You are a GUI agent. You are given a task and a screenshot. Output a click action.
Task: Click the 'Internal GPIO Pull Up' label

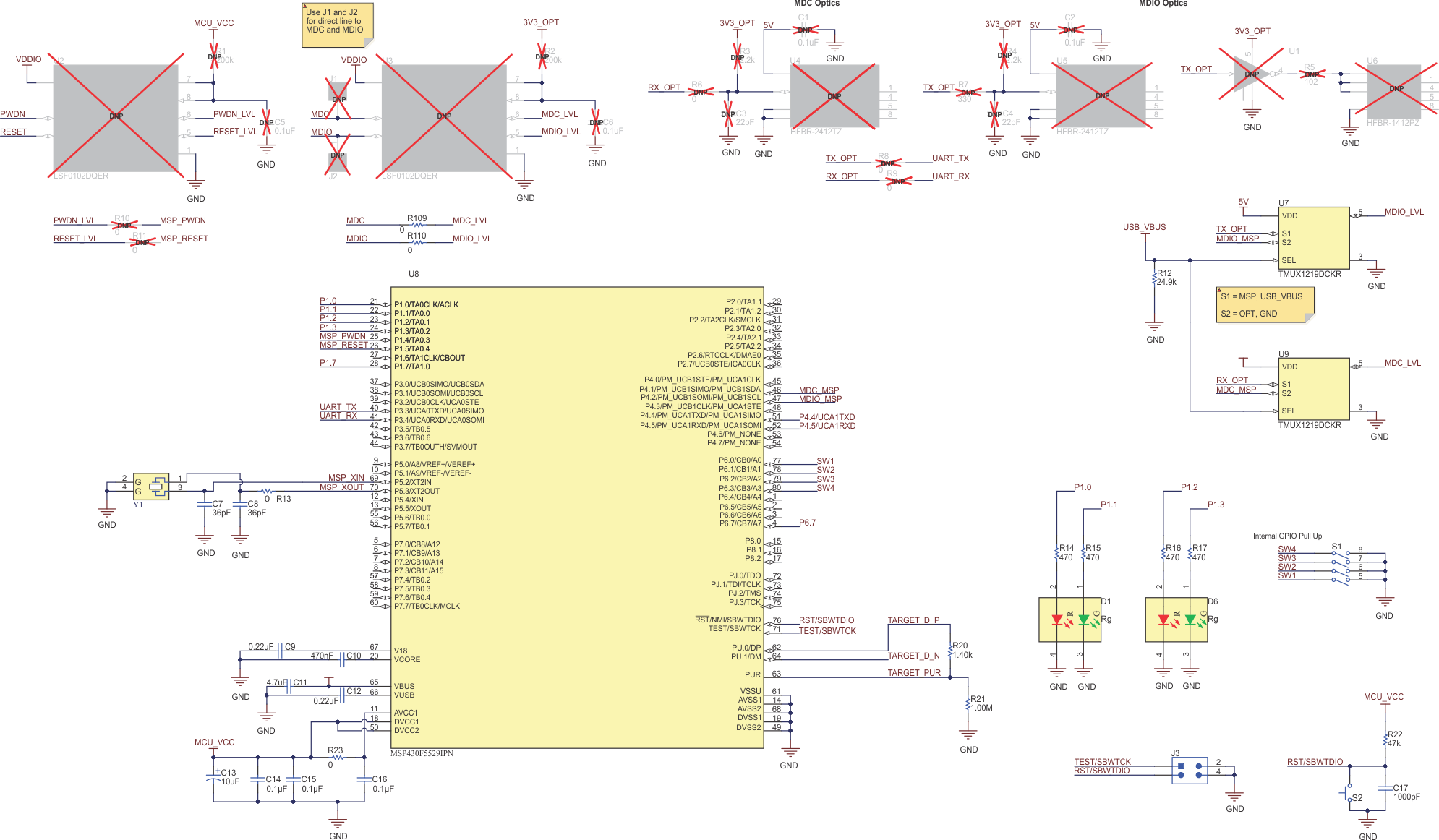[1287, 536]
